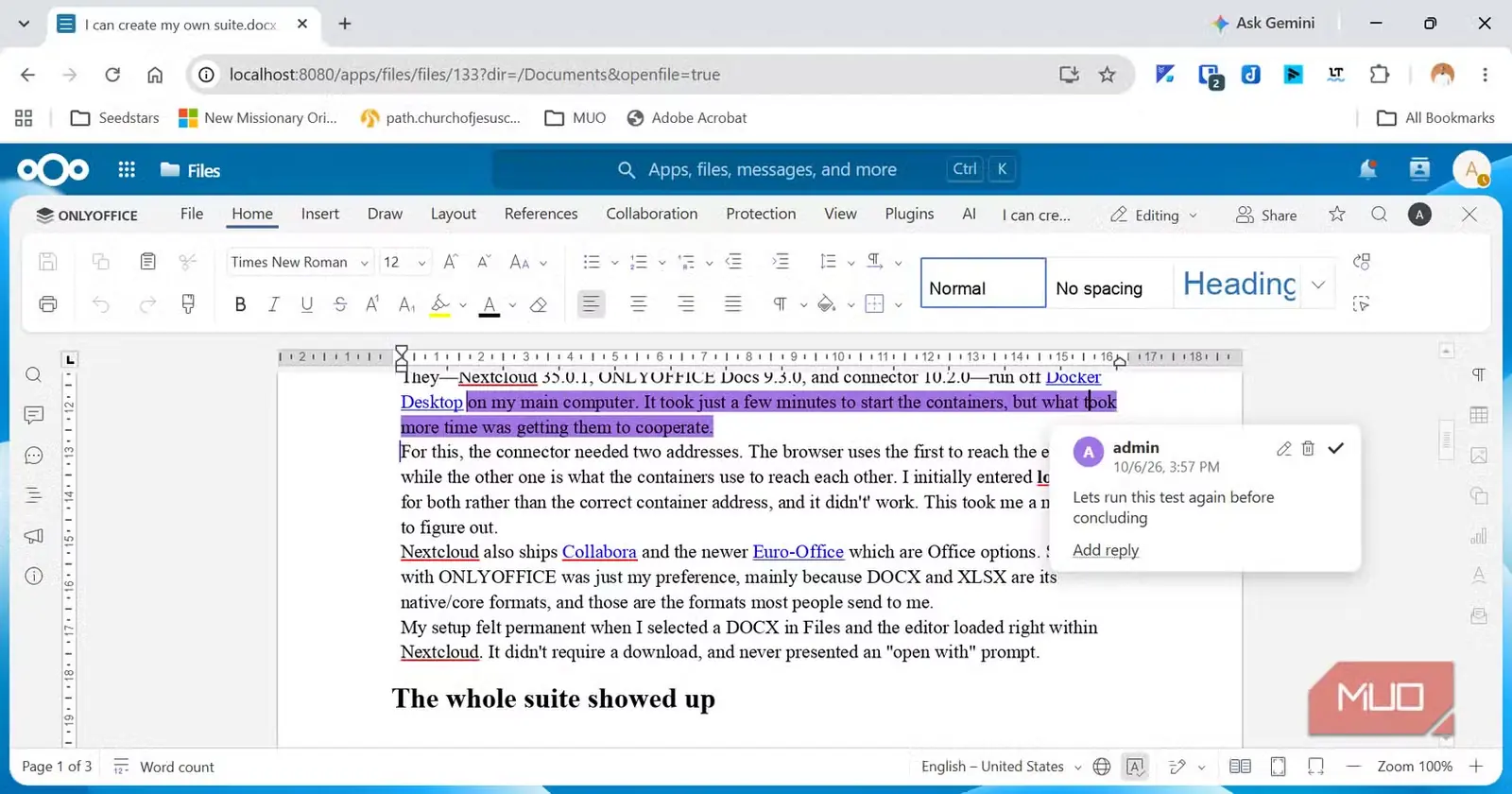Center align the paragraph
Image resolution: width=1512 pixels, height=794 pixels.
pyautogui.click(x=639, y=304)
